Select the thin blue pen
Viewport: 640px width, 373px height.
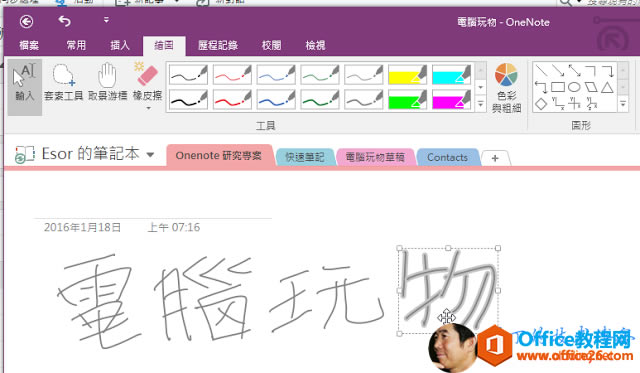coord(276,75)
